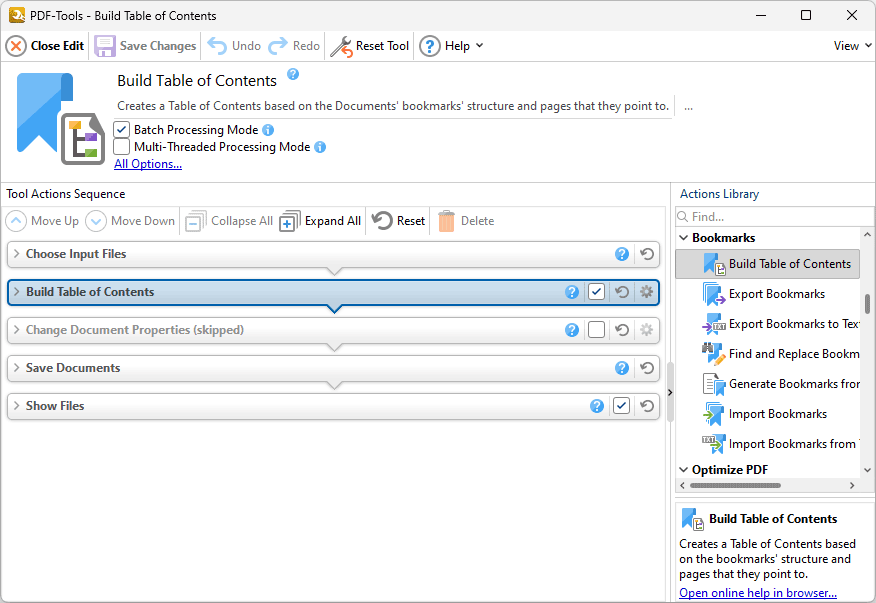876x603 pixels.
Task: Click the Redo arrow icon
Action: (278, 46)
